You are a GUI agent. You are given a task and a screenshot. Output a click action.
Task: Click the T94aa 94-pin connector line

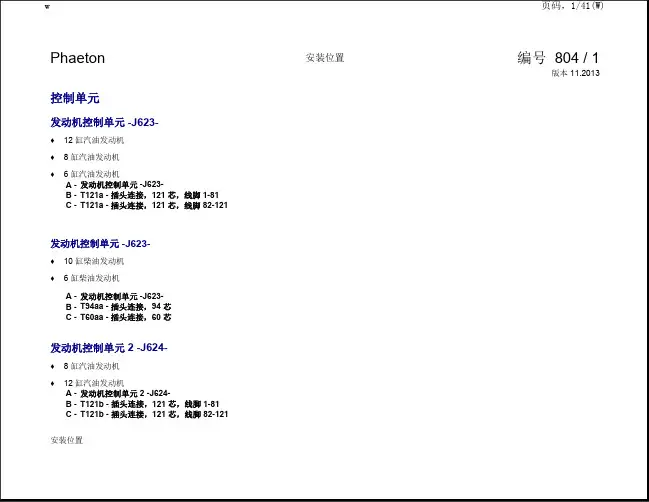118,306
